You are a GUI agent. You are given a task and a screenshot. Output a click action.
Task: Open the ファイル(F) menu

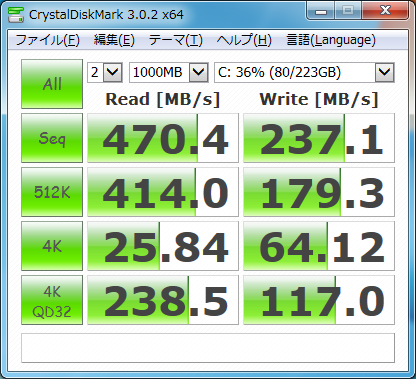point(47,40)
